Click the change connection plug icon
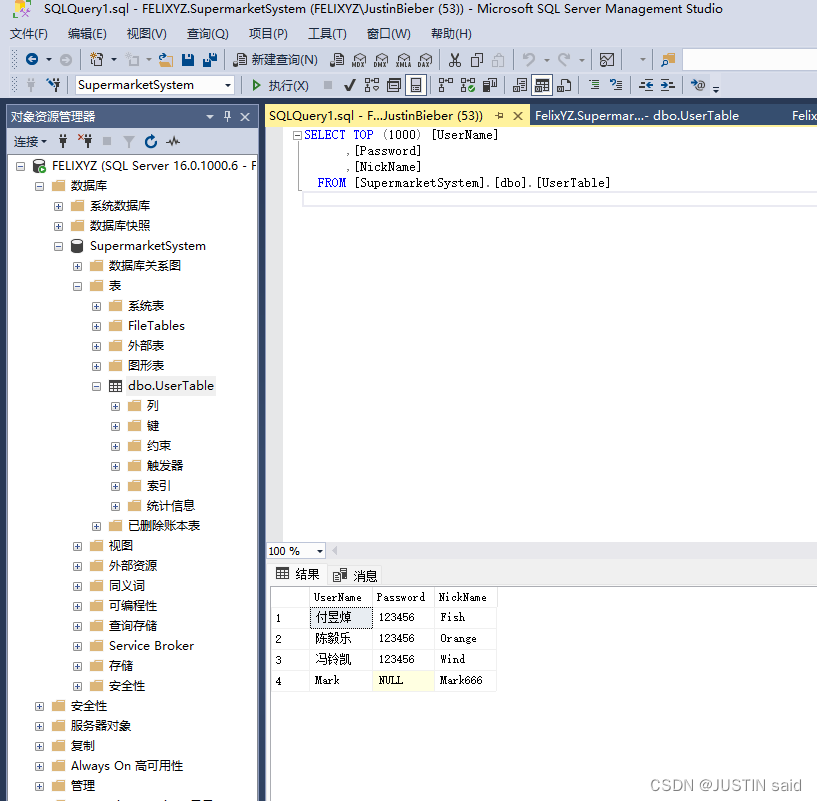The height and width of the screenshot is (801, 817). [x=53, y=85]
